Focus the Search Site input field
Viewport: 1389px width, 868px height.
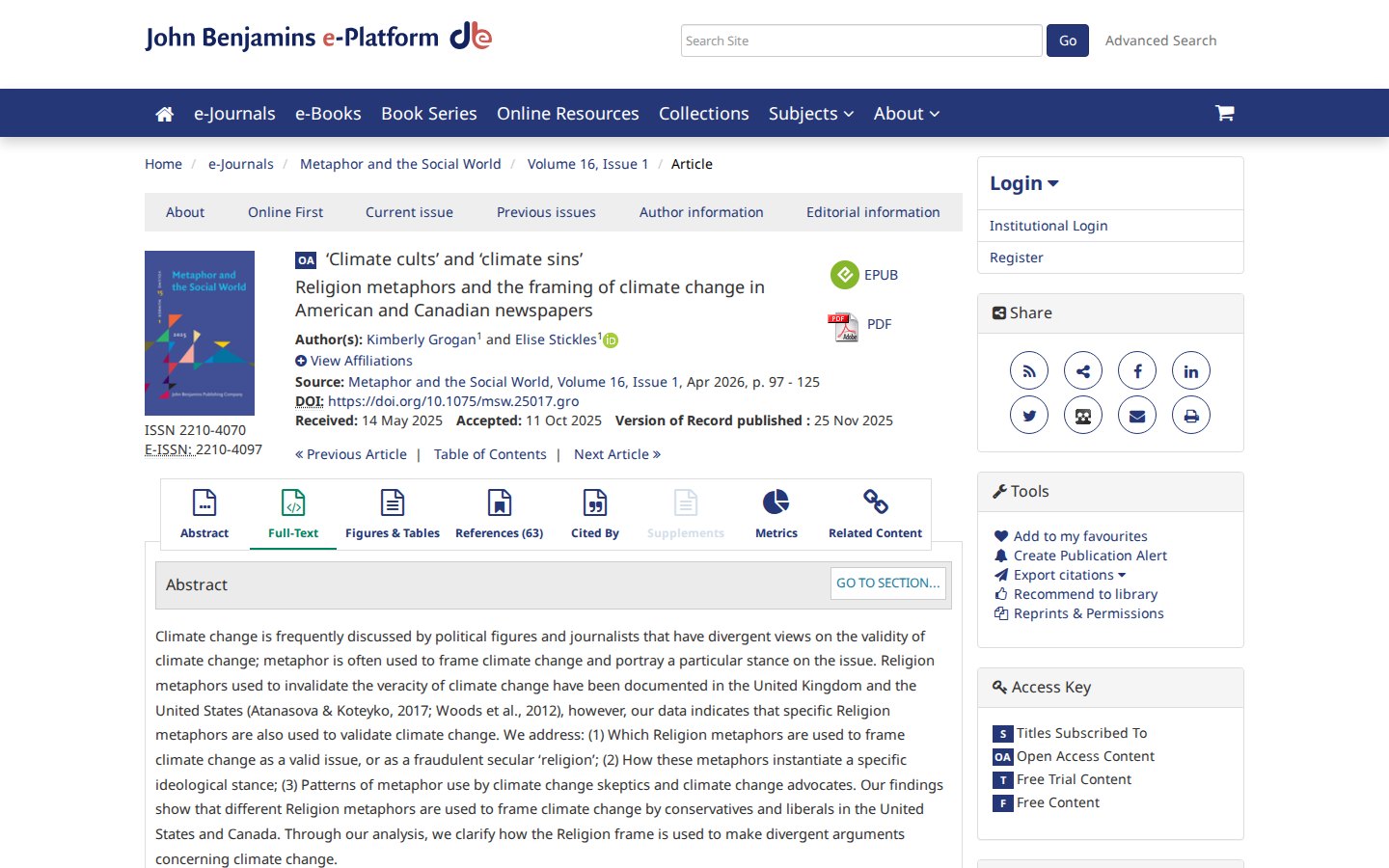pos(861,41)
